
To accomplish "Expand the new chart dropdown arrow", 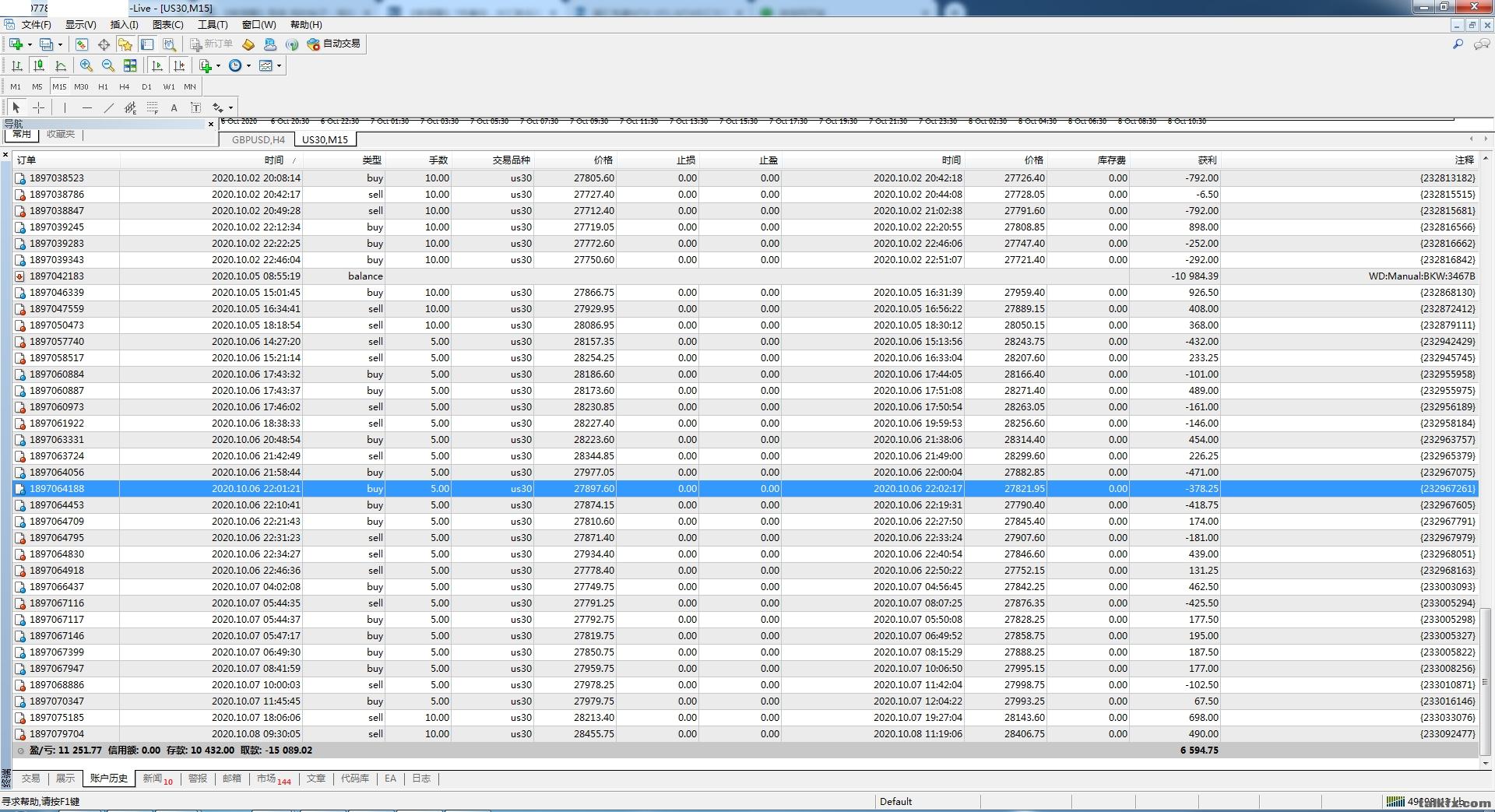I will [x=30, y=44].
